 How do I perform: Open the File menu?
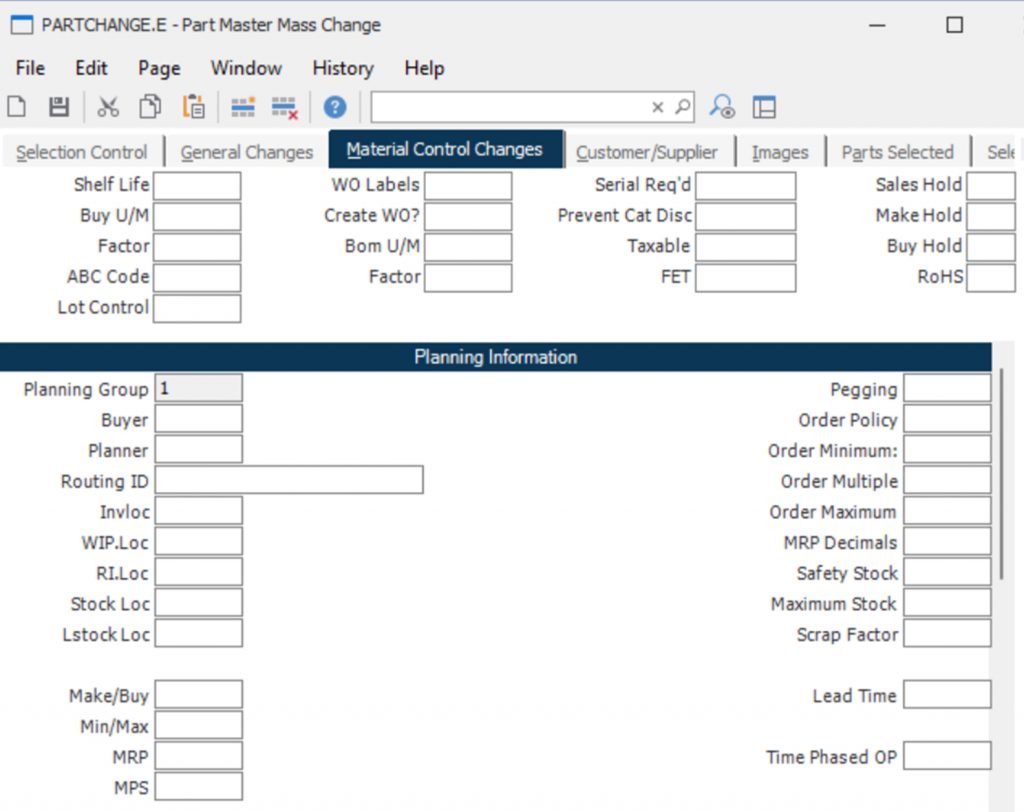pyautogui.click(x=30, y=68)
